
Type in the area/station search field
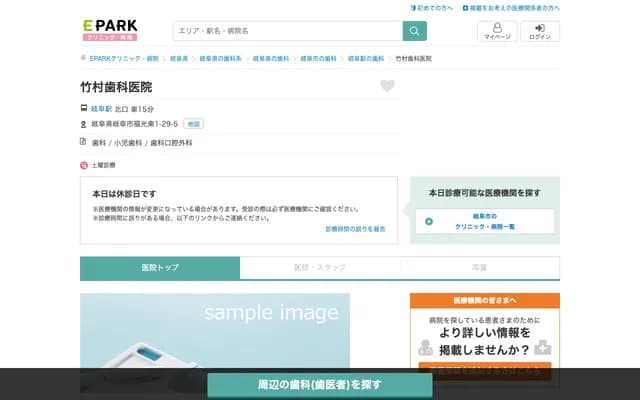[288, 31]
